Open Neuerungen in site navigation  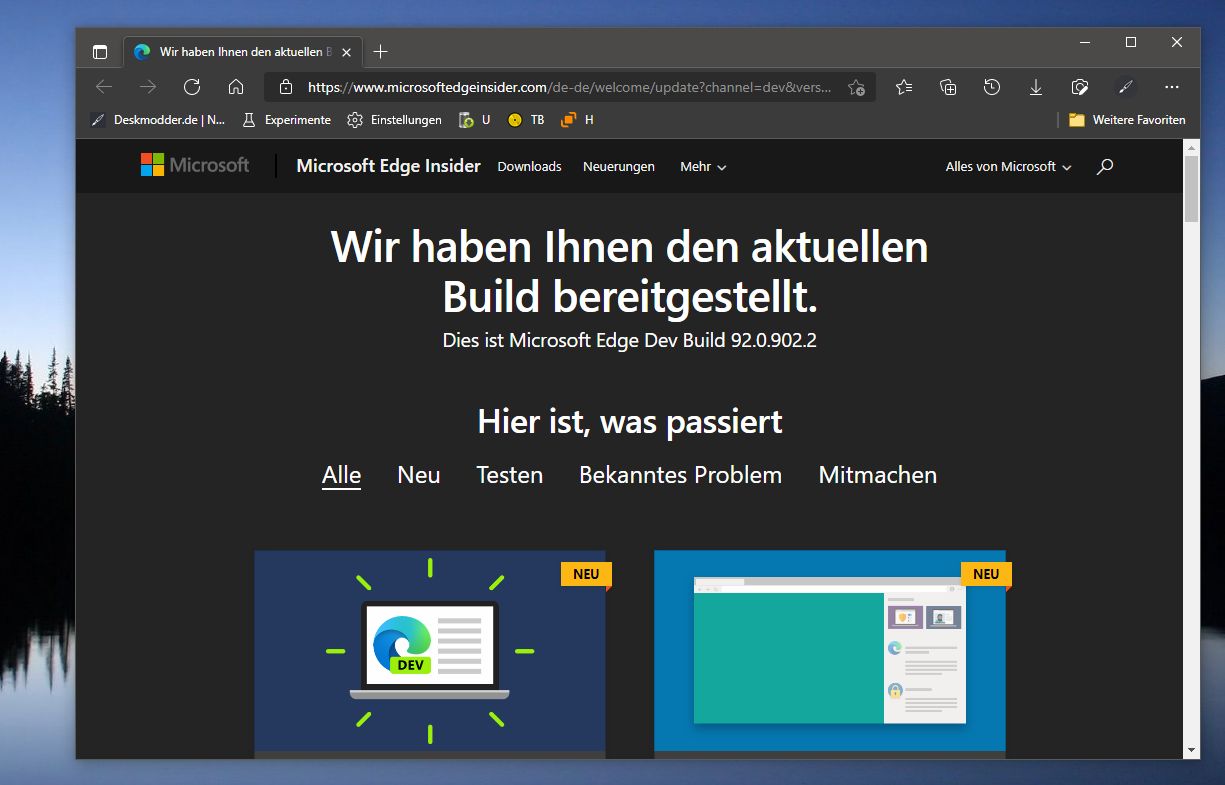click(619, 167)
